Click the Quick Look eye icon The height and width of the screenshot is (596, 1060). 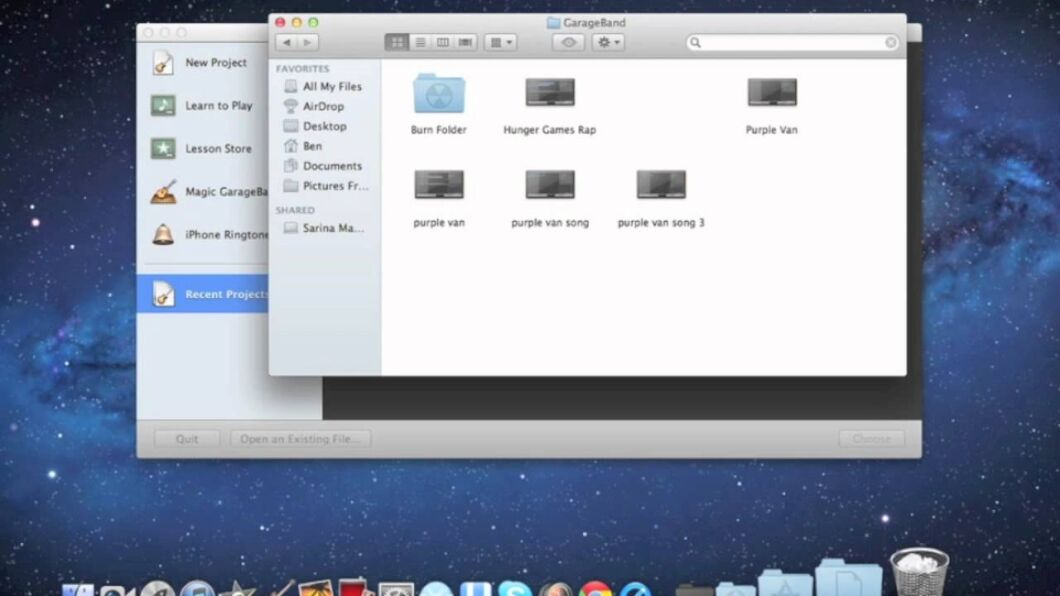(x=568, y=42)
